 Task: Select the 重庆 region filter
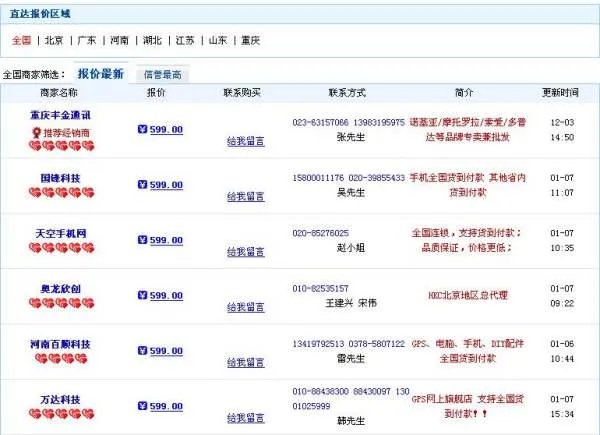251,40
